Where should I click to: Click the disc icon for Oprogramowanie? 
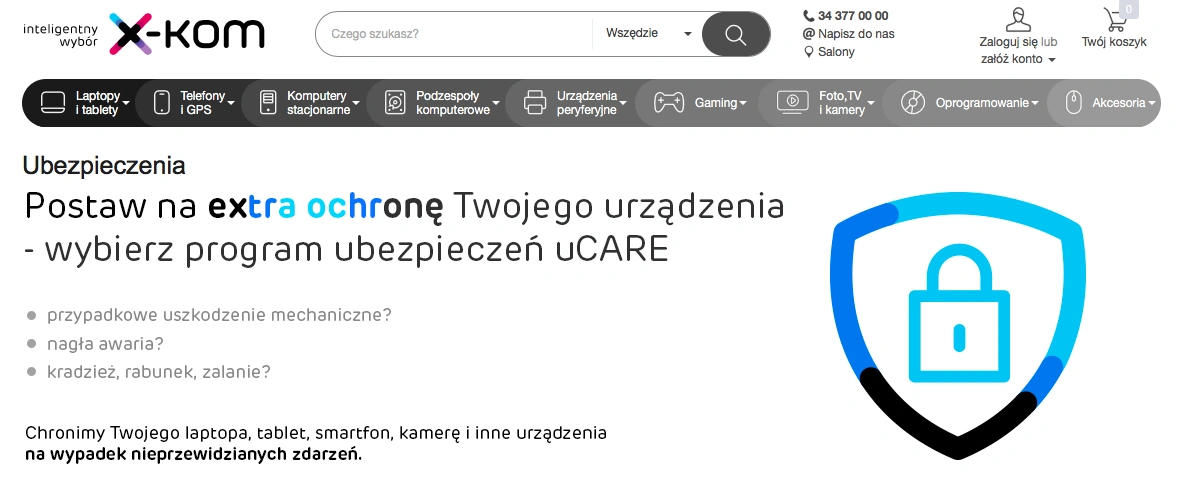coord(912,102)
